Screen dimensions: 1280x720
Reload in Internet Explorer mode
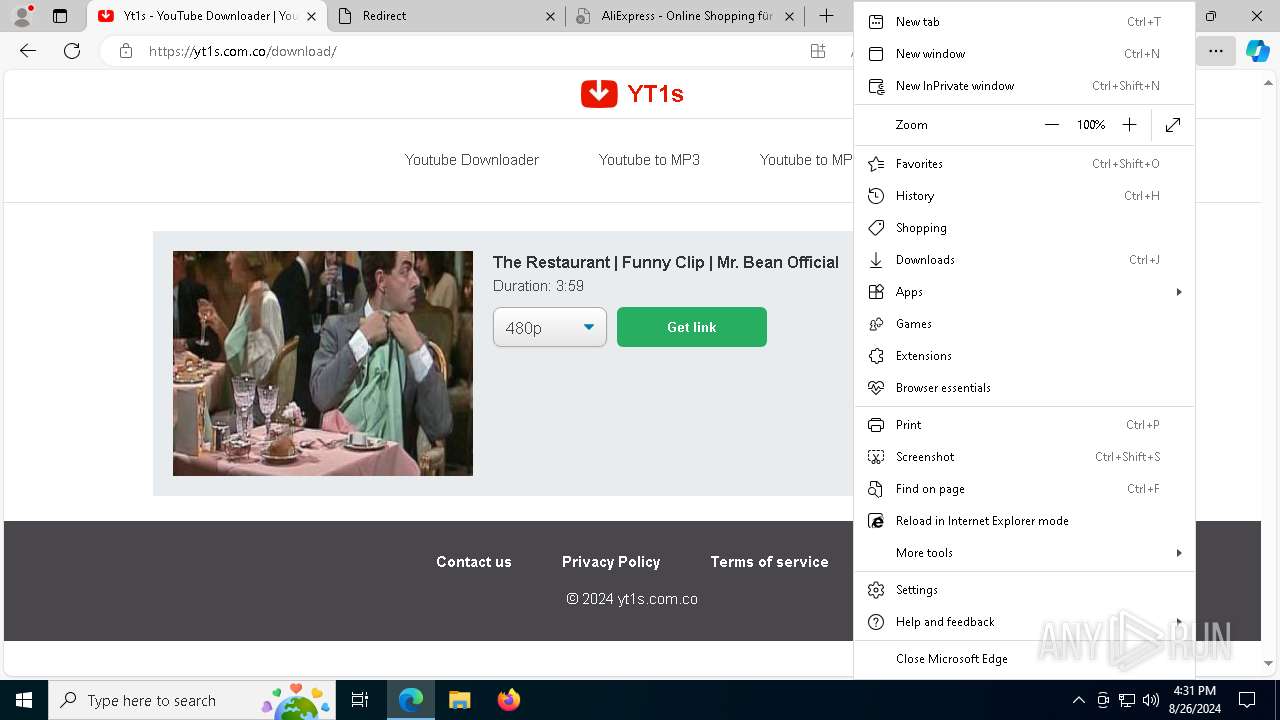point(1024,521)
